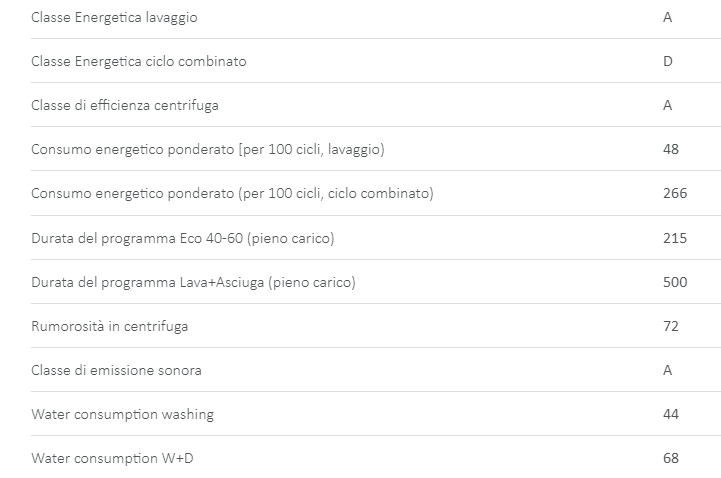Click the "Classe di efficienza centrifuga" label

(125, 105)
